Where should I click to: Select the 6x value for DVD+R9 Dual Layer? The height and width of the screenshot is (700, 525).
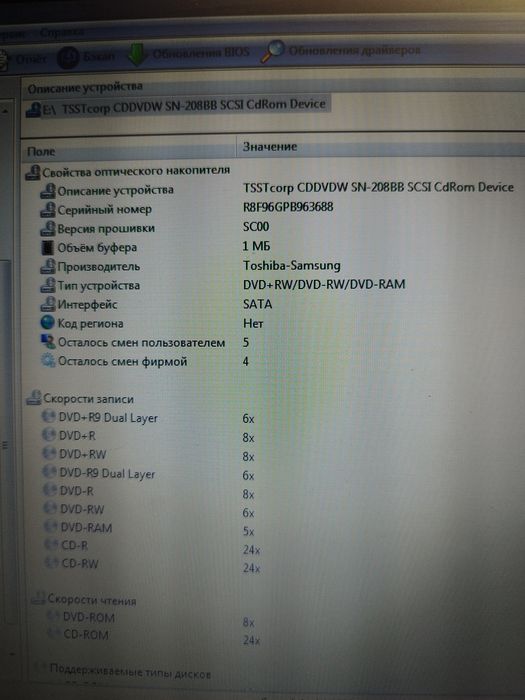(248, 419)
